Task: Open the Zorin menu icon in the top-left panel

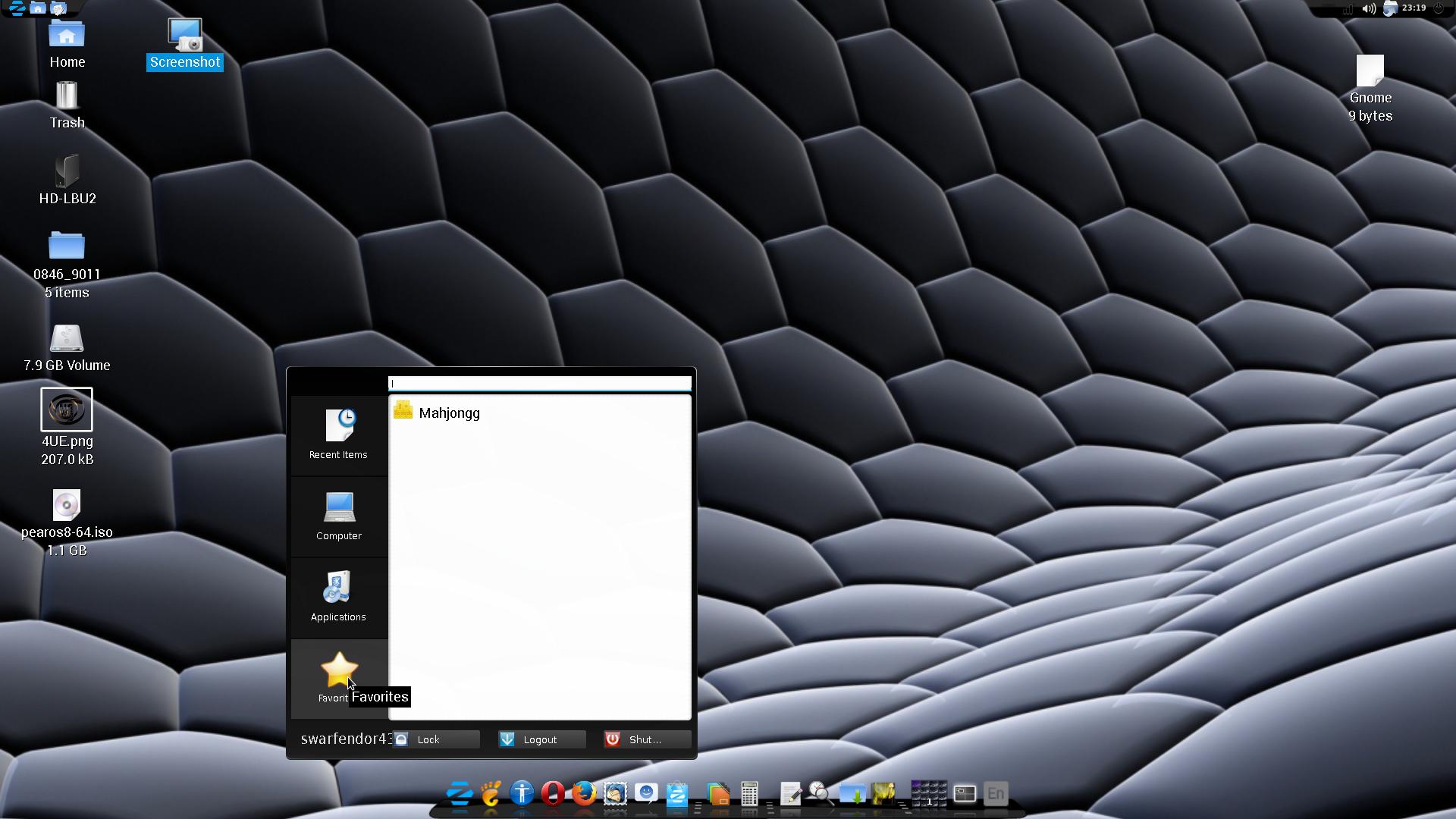Action: pyautogui.click(x=17, y=8)
